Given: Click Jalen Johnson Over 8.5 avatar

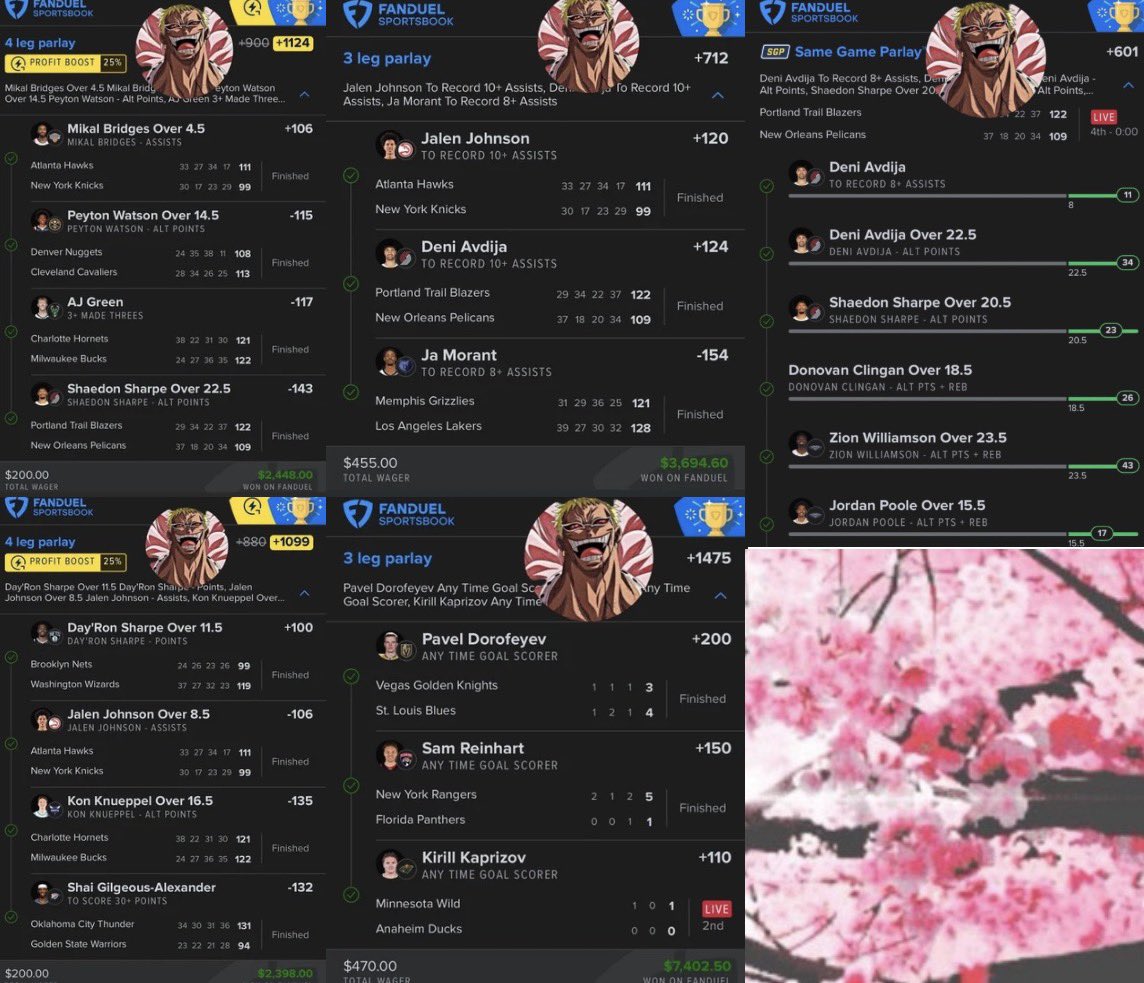Looking at the screenshot, I should pyautogui.click(x=46, y=720).
